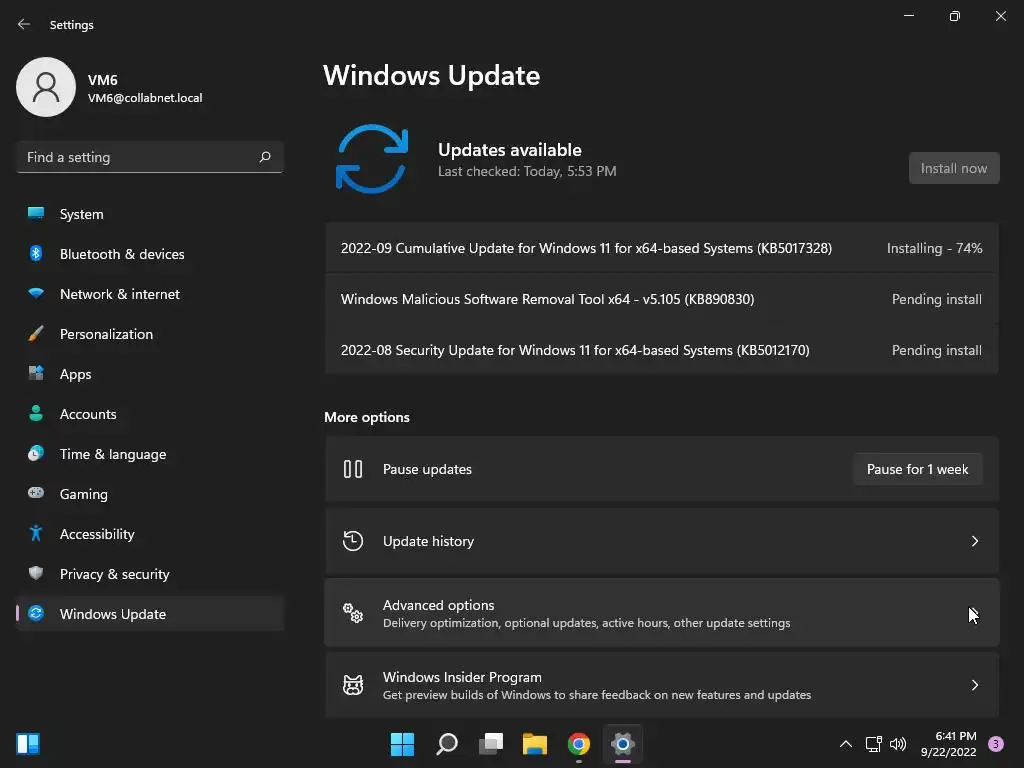Click Pause for 1 week
This screenshot has width=1024, height=768.
(917, 469)
